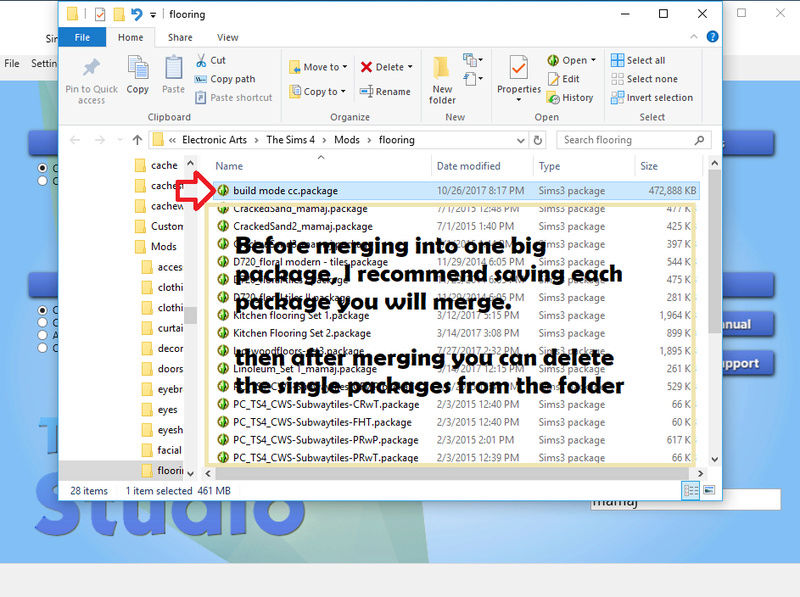Click the Undo arrow in title bar
Viewport: 800px width, 597px height.
(136, 14)
